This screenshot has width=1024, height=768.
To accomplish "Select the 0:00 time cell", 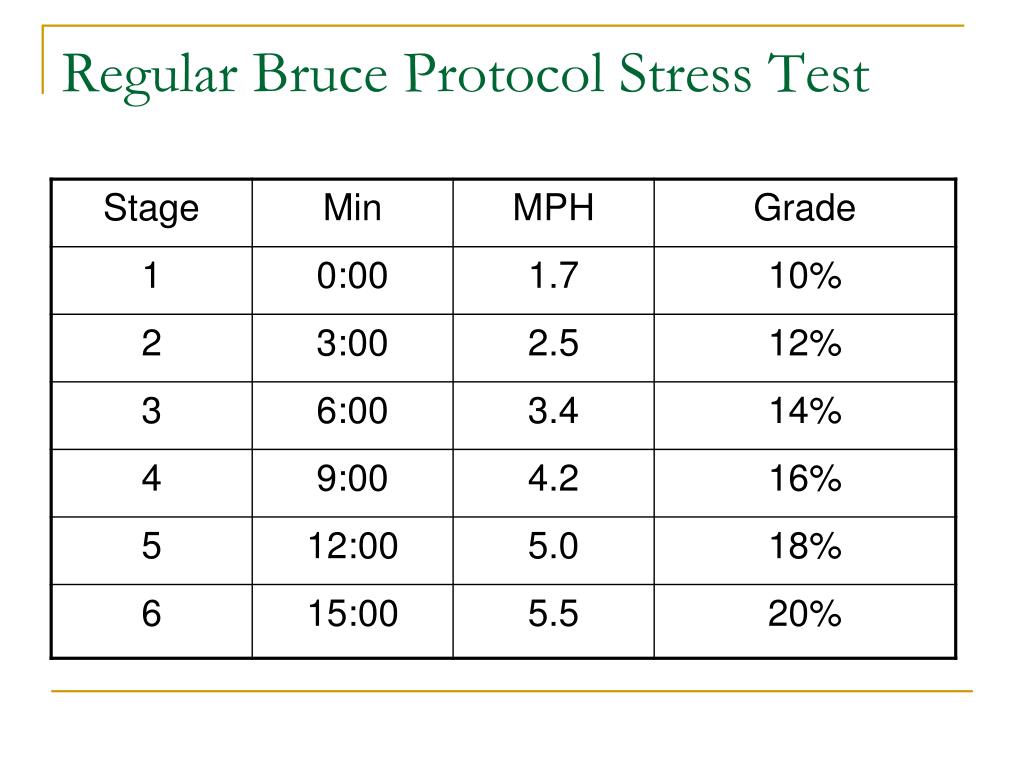I will pyautogui.click(x=352, y=277).
